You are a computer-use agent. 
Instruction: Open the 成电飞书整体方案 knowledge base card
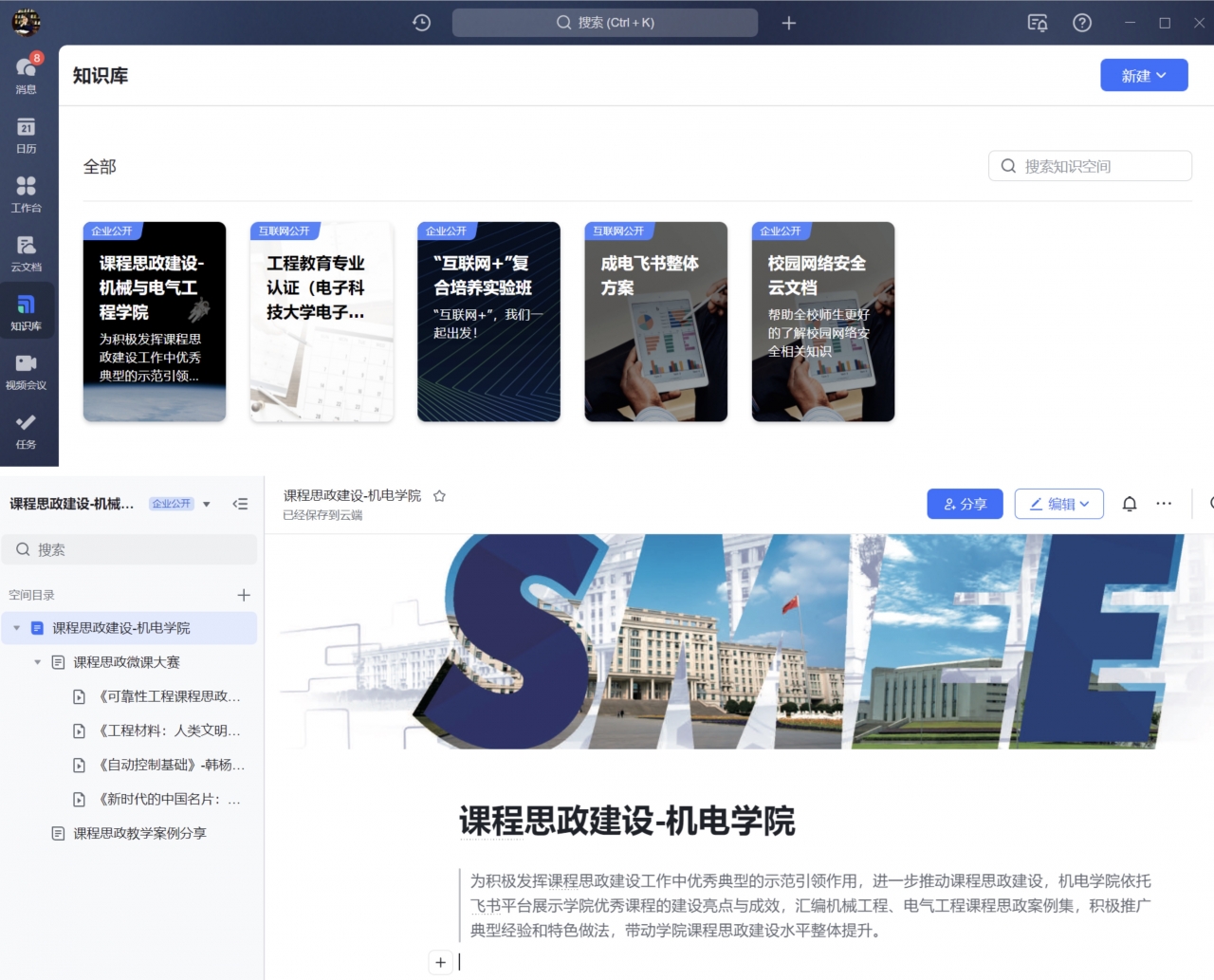(655, 322)
